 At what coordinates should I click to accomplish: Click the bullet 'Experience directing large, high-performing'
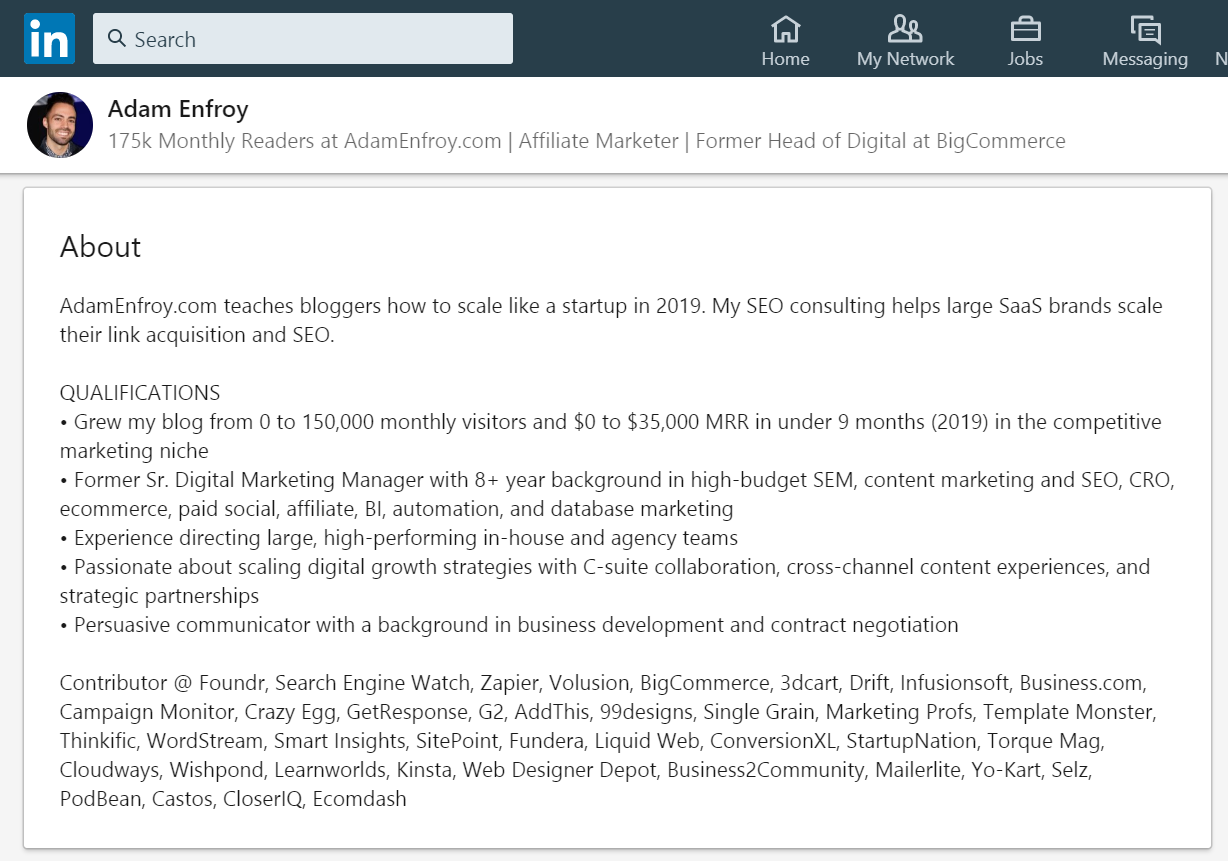[399, 538]
